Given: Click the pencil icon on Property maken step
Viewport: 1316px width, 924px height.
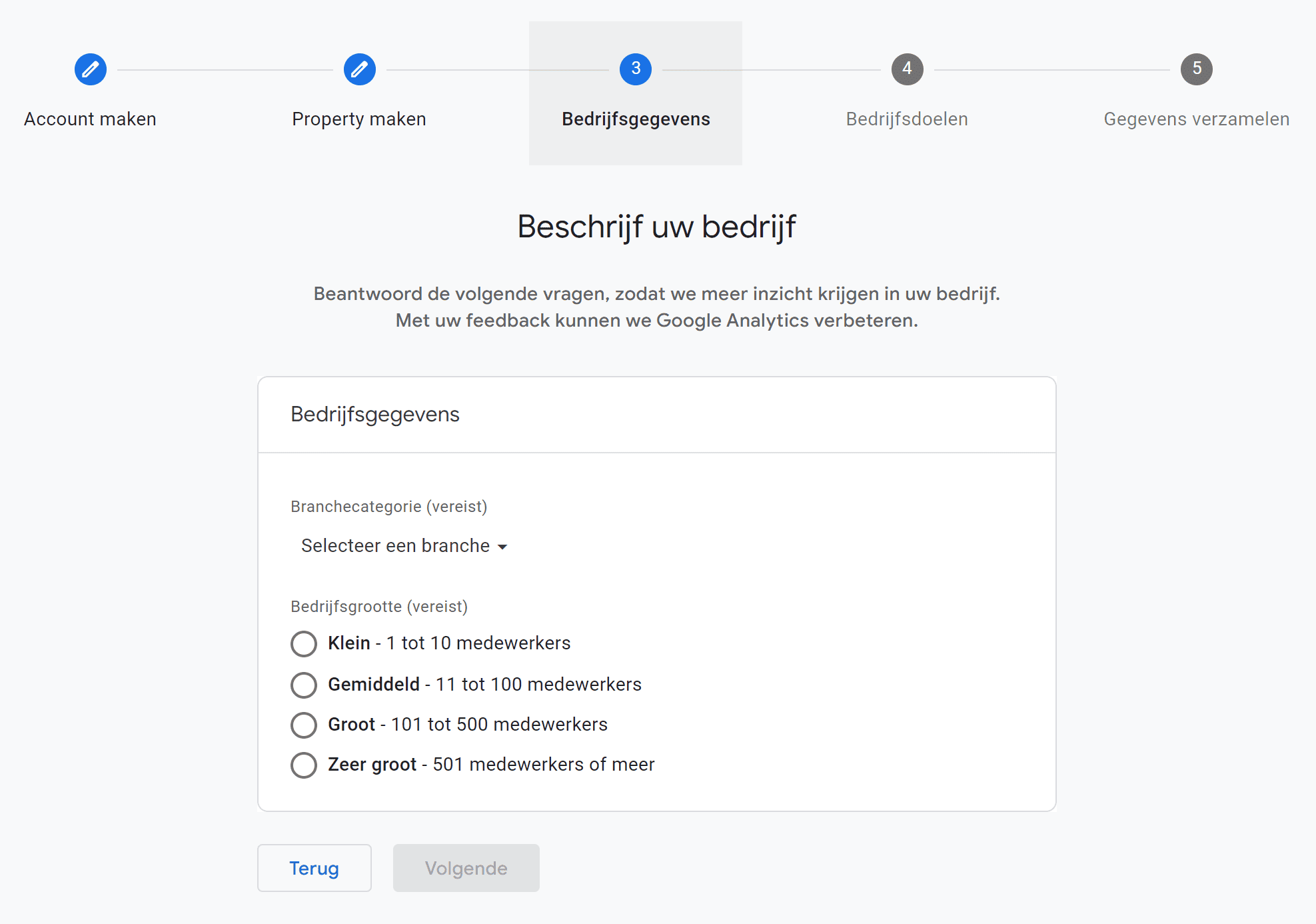Looking at the screenshot, I should click(x=360, y=69).
